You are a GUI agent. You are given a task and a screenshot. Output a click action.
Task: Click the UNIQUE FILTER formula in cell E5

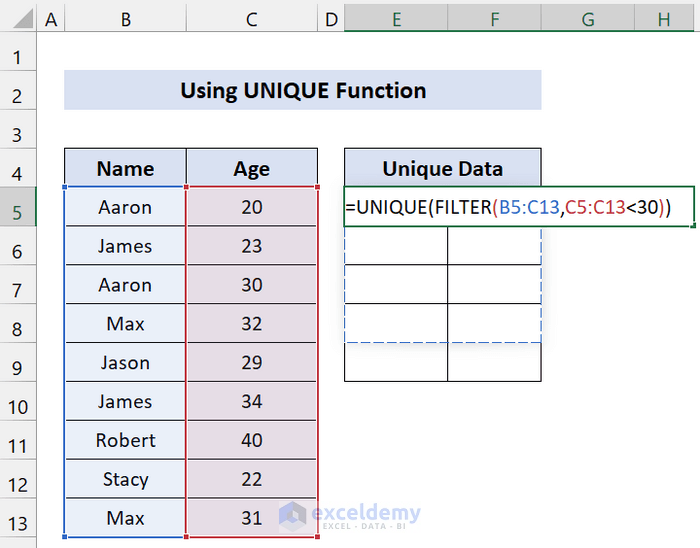(x=519, y=207)
